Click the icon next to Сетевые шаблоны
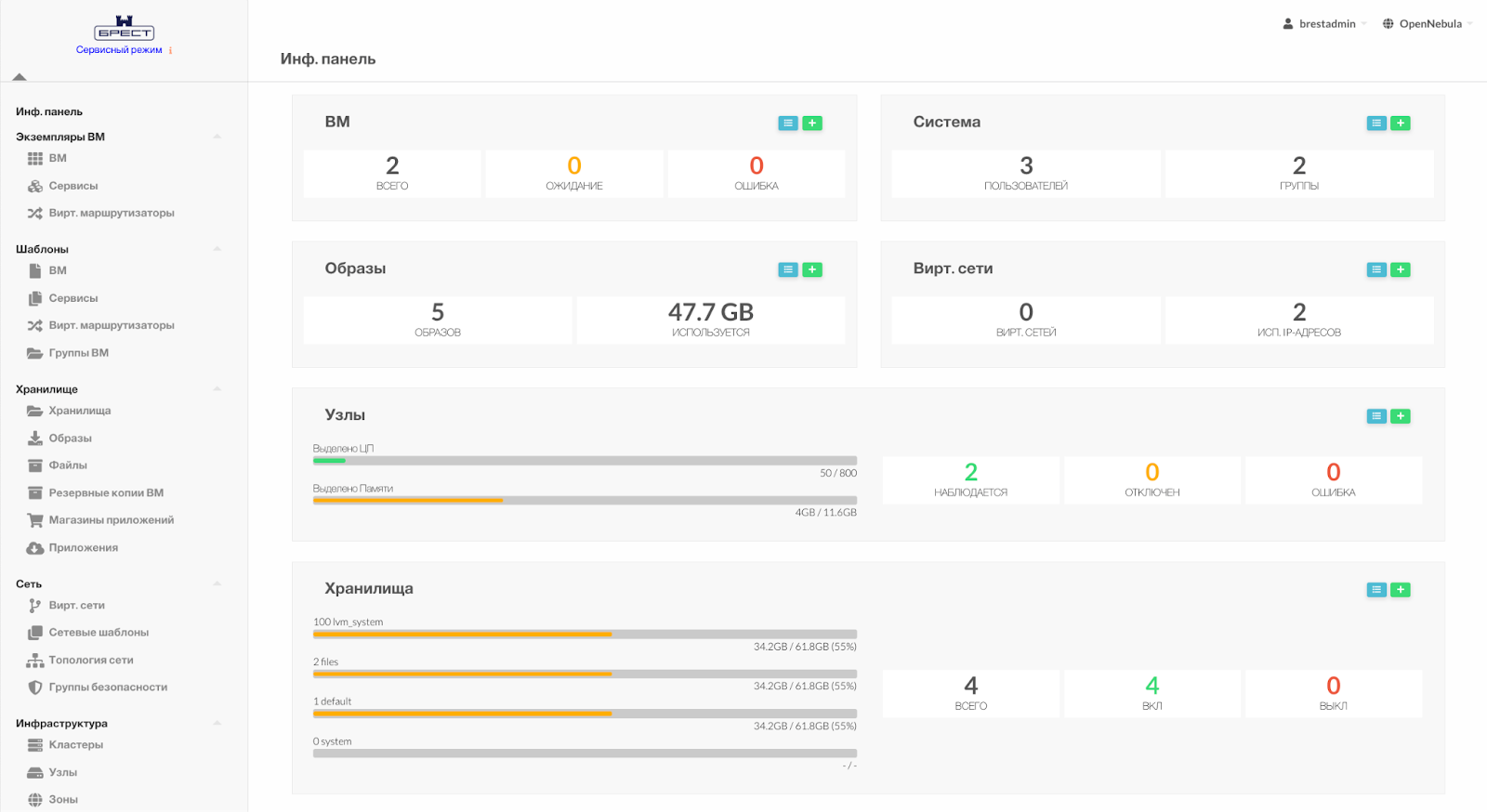This screenshot has width=1487, height=812. pyautogui.click(x=35, y=633)
